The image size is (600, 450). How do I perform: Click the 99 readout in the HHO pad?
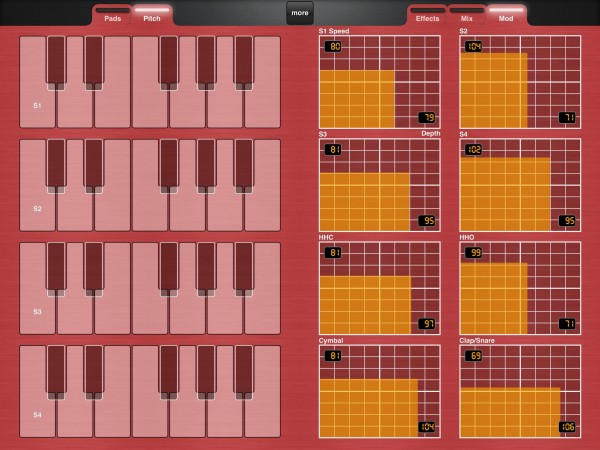474,253
